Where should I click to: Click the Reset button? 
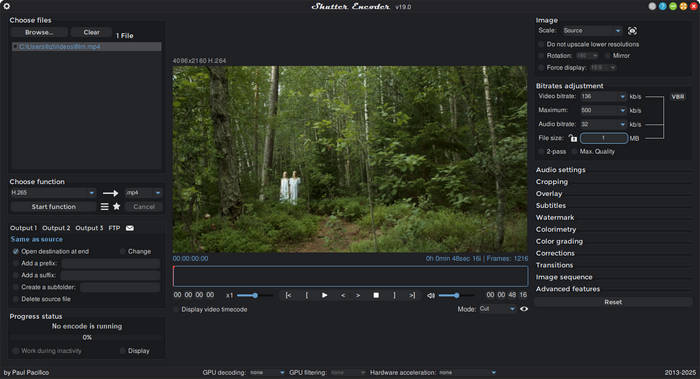613,302
